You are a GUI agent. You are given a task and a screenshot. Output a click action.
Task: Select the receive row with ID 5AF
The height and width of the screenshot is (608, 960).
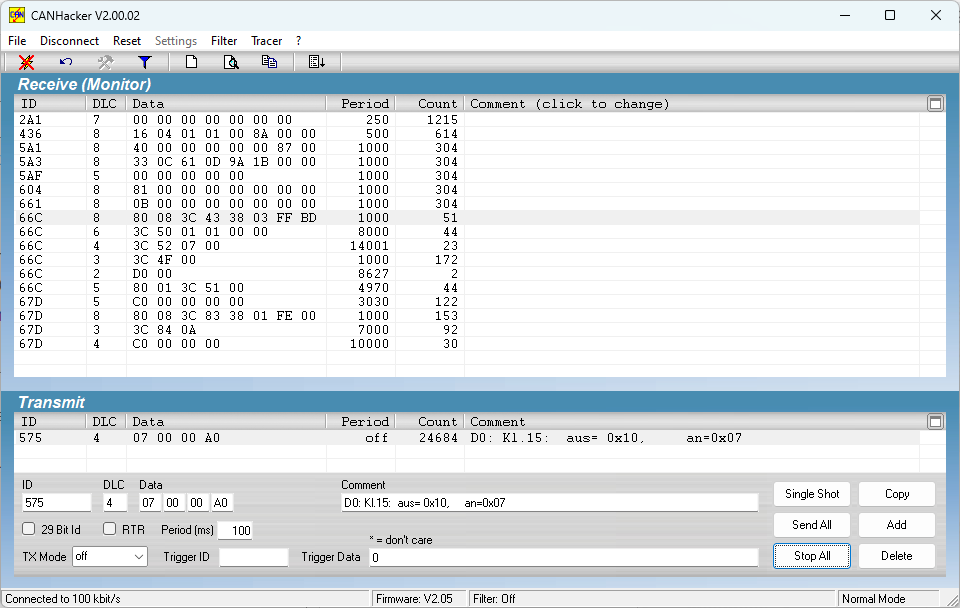coord(467,176)
